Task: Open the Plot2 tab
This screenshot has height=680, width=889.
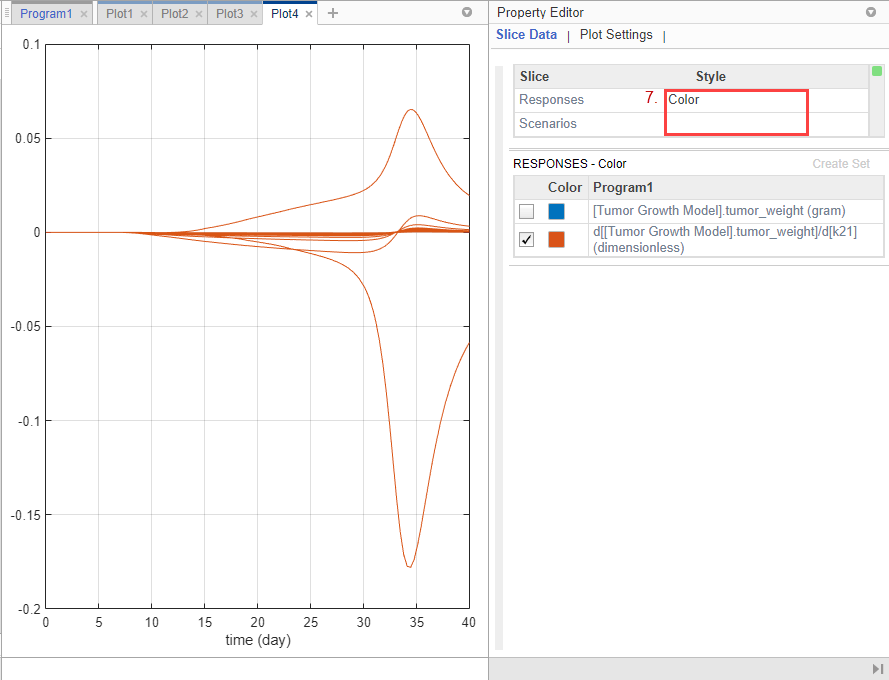Action: (174, 14)
